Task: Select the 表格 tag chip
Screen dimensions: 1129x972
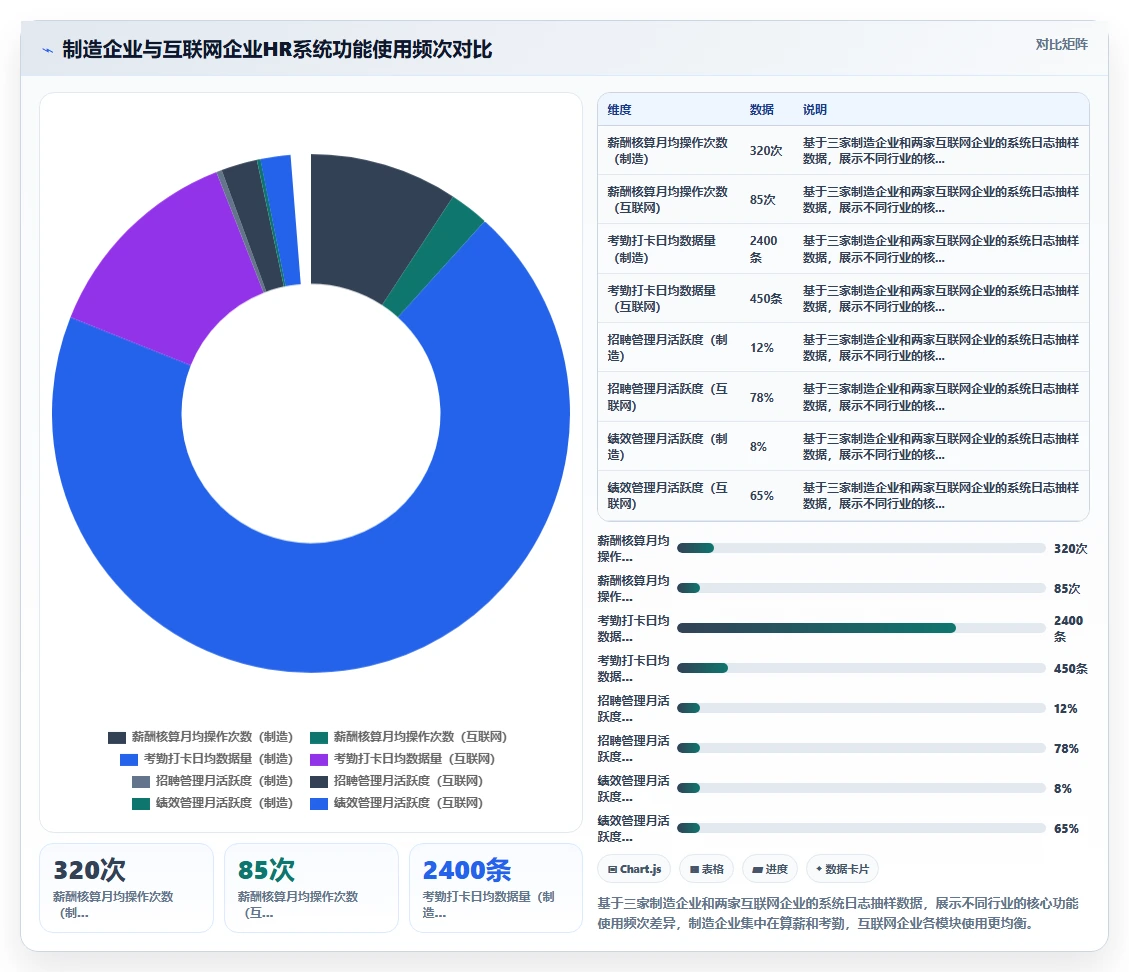Action: (x=706, y=869)
